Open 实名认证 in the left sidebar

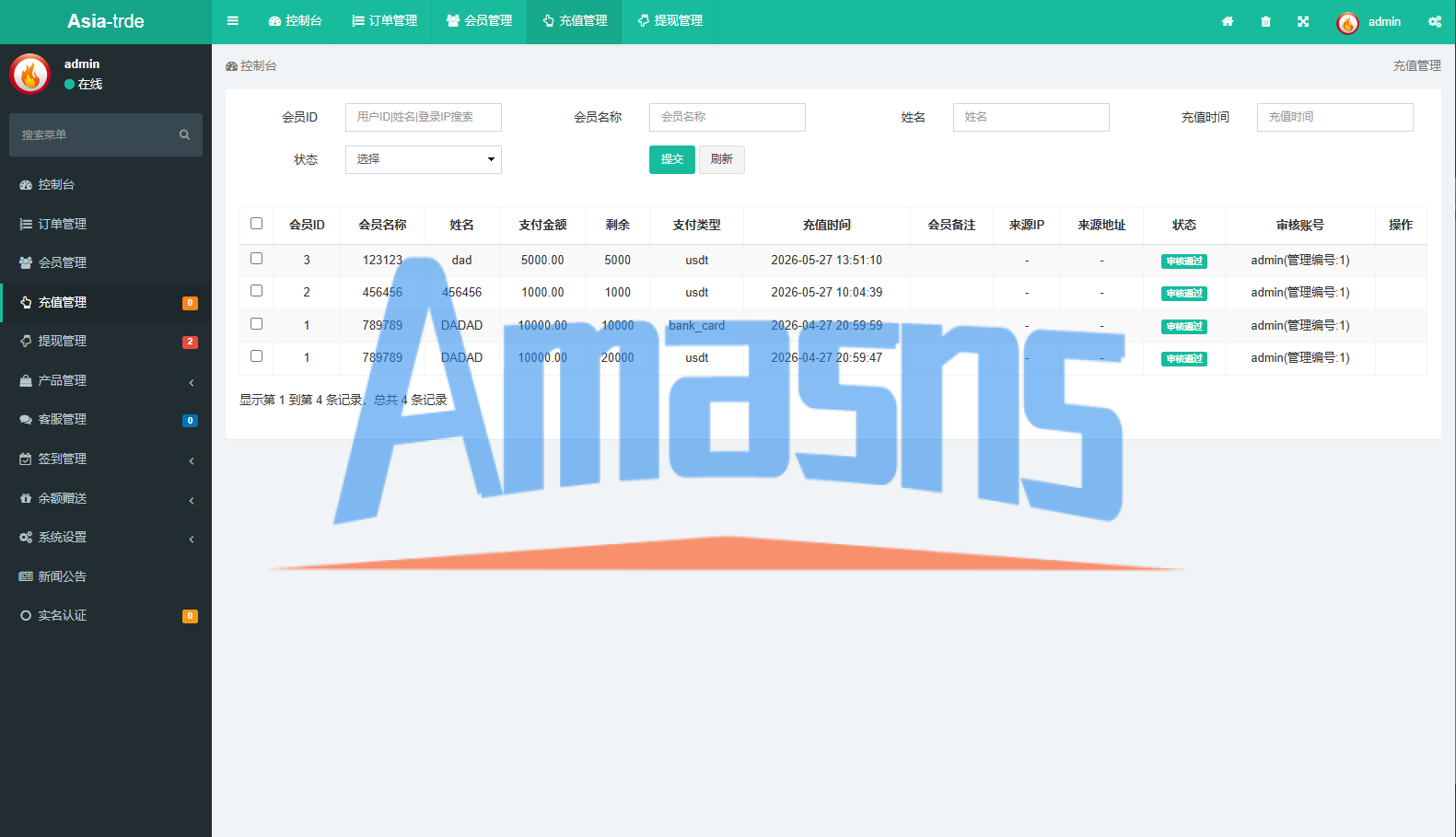tap(106, 615)
